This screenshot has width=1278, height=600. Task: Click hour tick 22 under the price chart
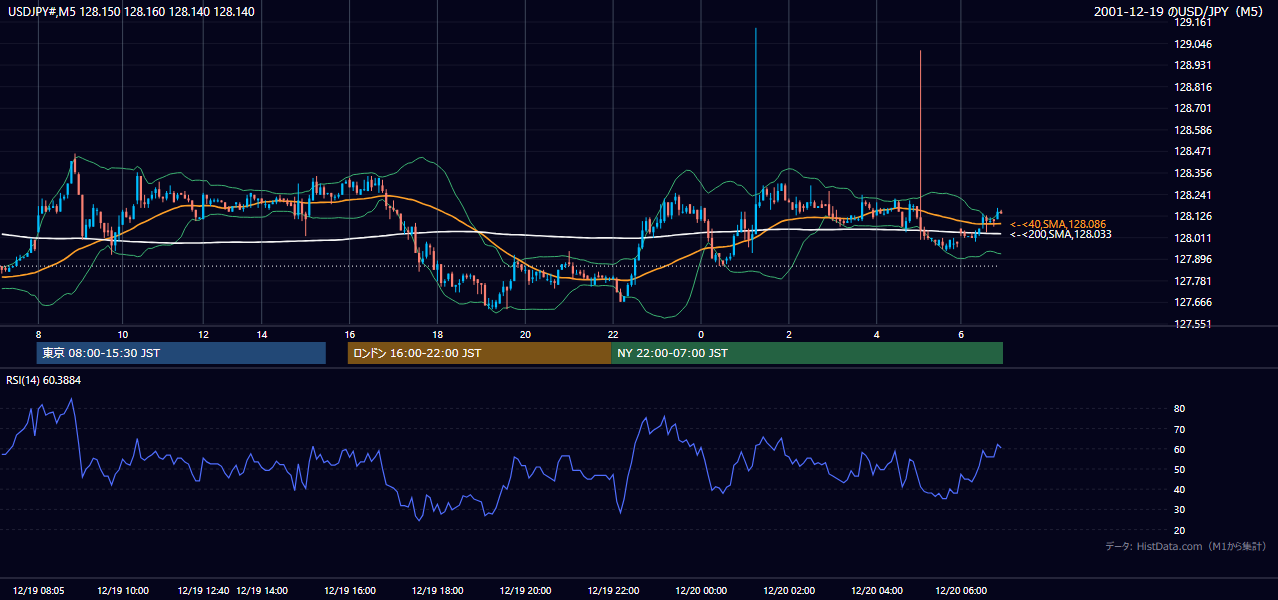click(x=613, y=334)
